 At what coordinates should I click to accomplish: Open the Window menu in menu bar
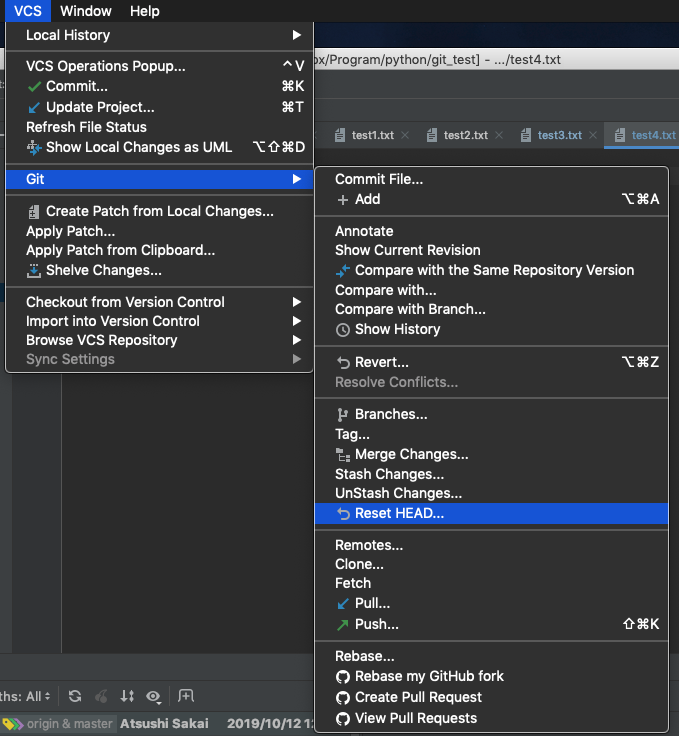(86, 11)
